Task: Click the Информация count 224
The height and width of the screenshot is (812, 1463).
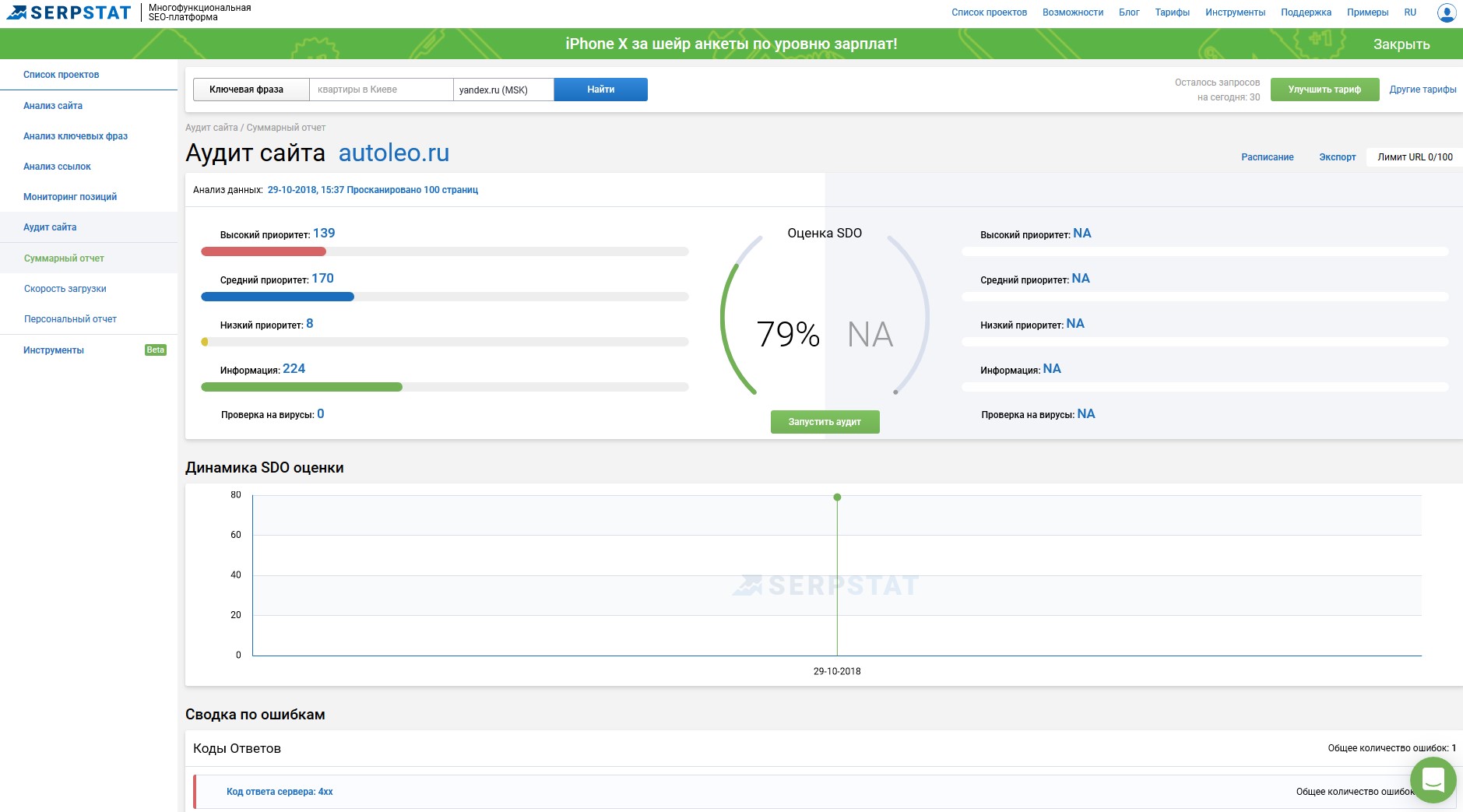Action: [294, 369]
